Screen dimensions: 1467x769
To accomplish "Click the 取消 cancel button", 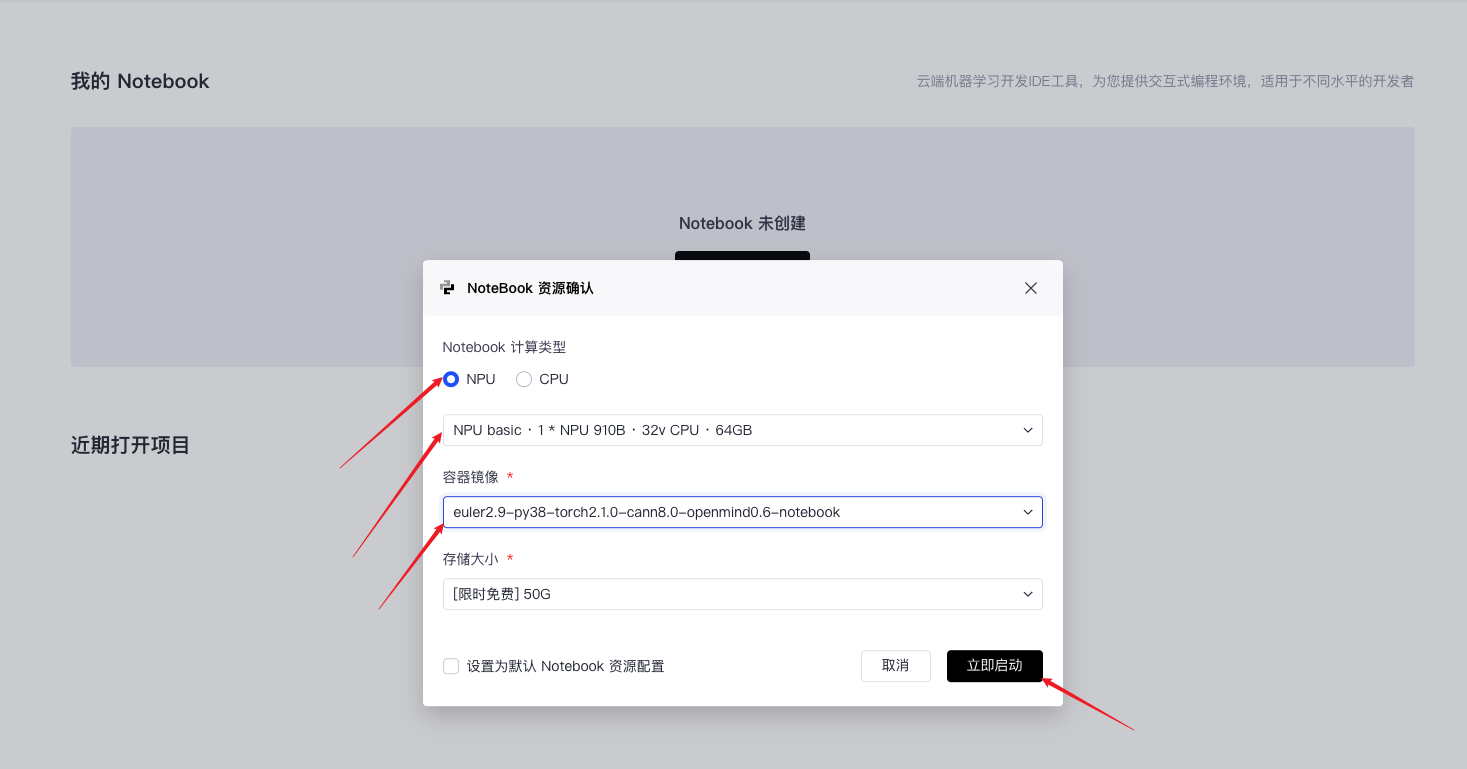I will pyautogui.click(x=895, y=666).
